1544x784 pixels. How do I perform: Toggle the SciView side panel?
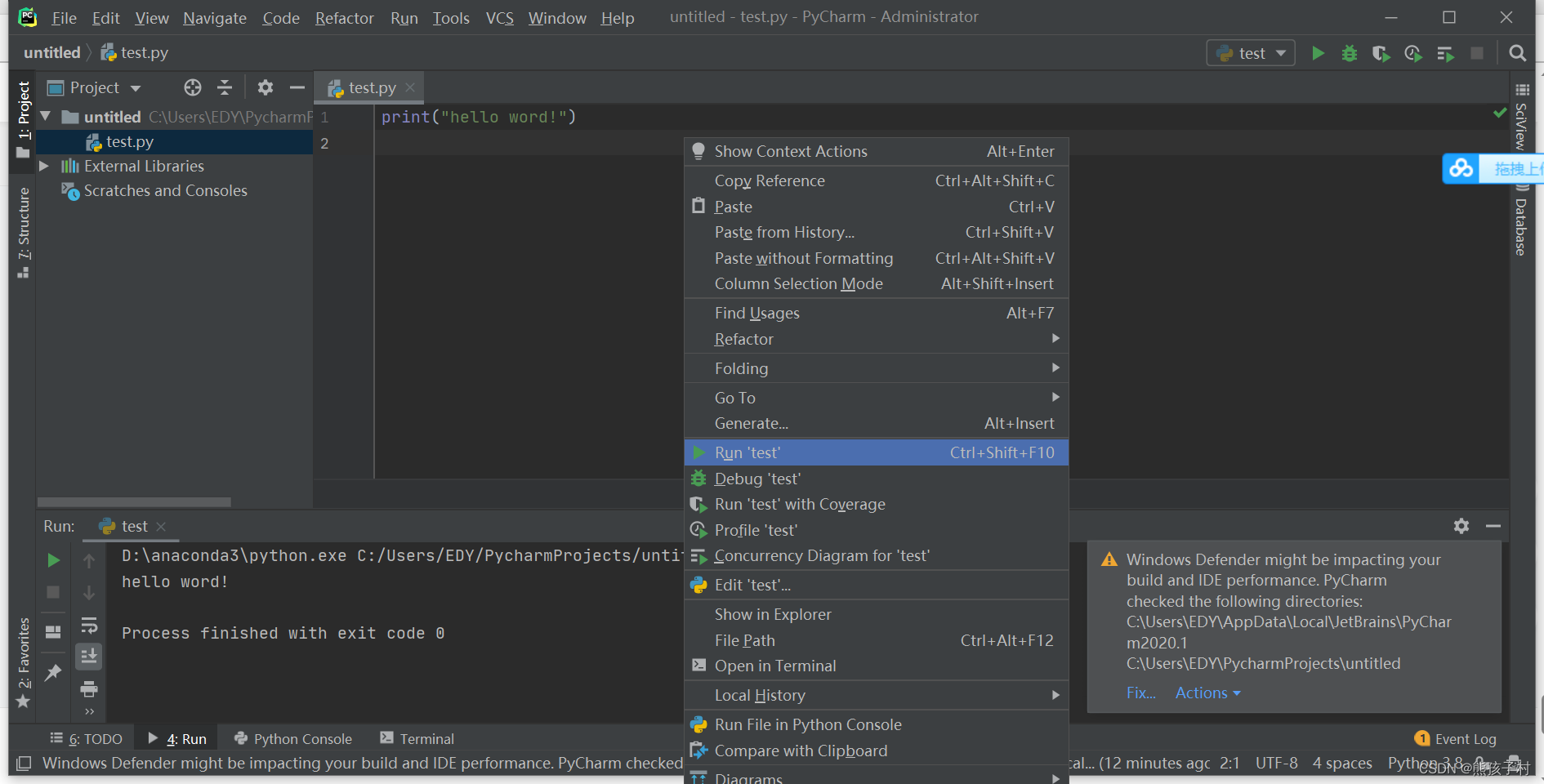tap(1521, 116)
